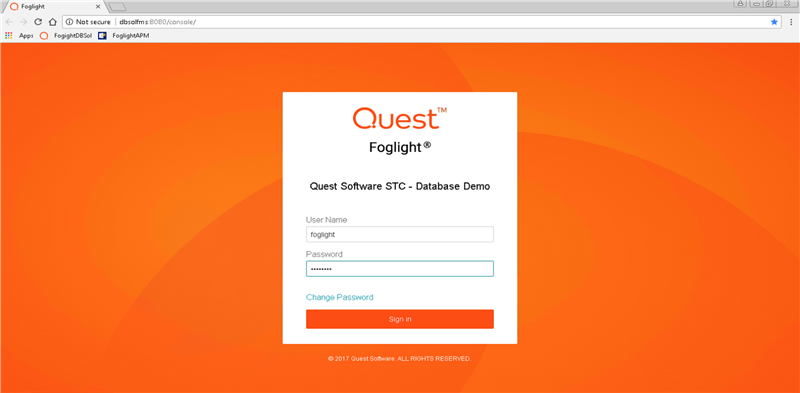Minimize the Chrome window
800x393 pixels.
click(756, 4)
